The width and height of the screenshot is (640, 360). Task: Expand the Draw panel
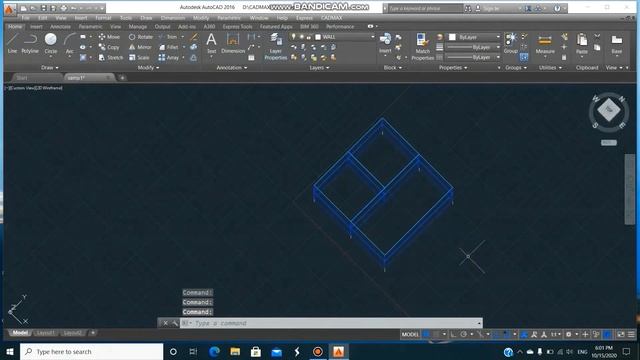tap(49, 68)
